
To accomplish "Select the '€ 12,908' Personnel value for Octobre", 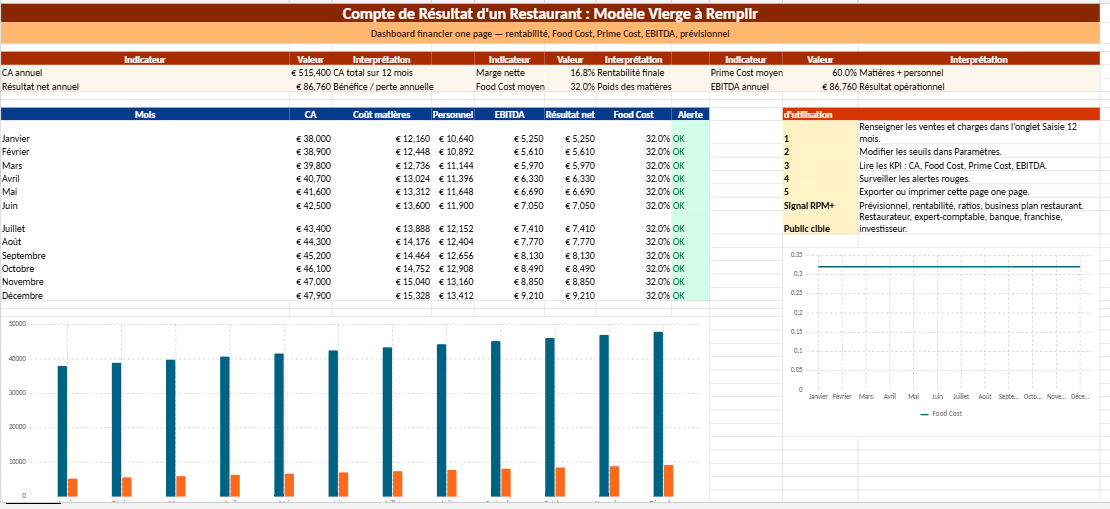I will pyautogui.click(x=452, y=269).
